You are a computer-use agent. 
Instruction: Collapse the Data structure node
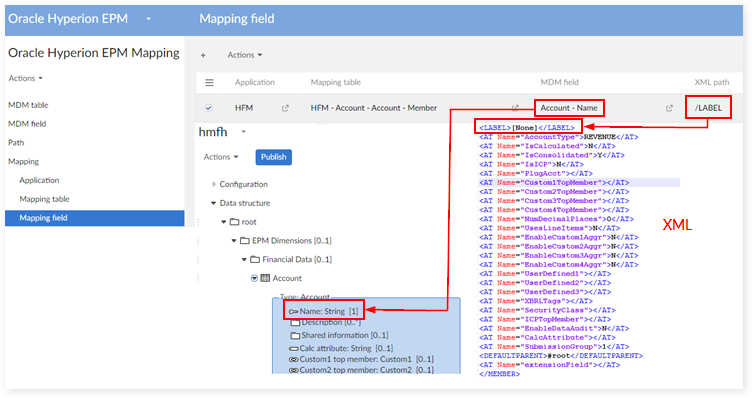pos(213,203)
